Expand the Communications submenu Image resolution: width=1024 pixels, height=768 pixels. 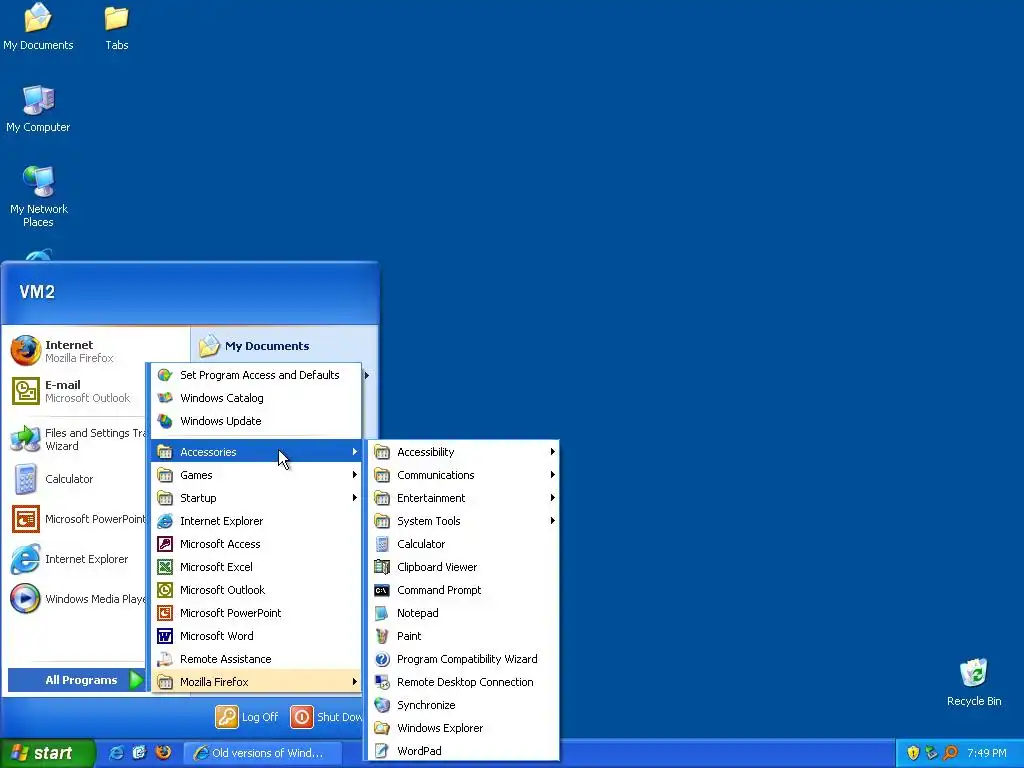464,475
